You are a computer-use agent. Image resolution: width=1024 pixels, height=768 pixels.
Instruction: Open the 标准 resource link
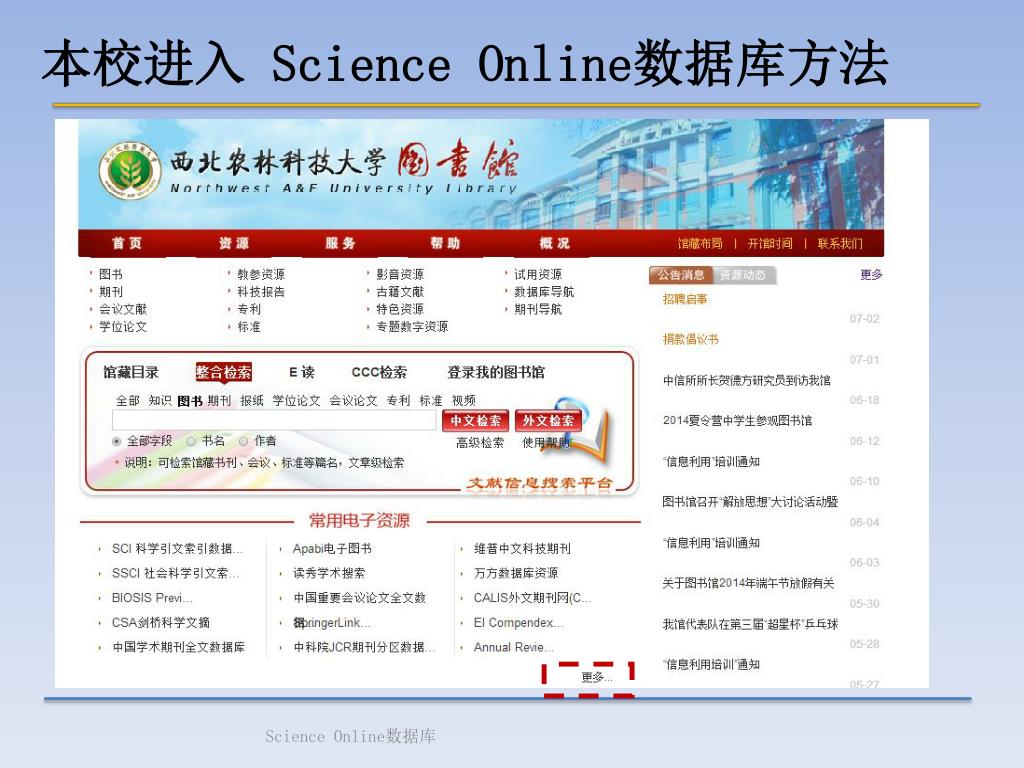coord(249,327)
